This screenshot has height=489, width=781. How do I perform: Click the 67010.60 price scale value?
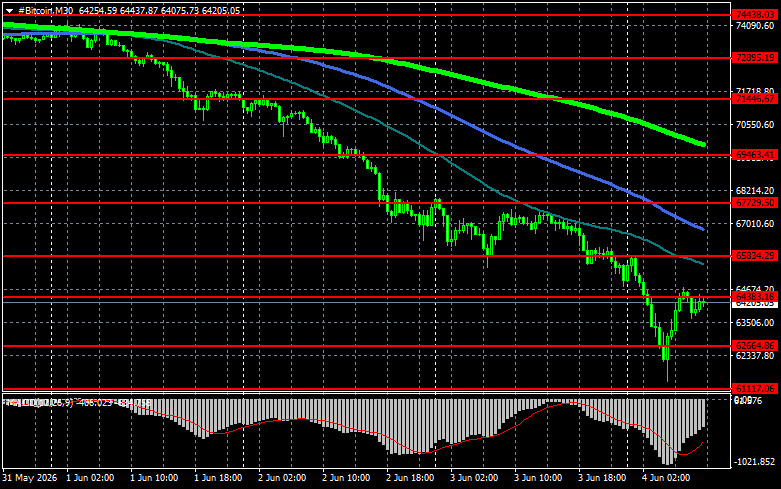coord(755,224)
